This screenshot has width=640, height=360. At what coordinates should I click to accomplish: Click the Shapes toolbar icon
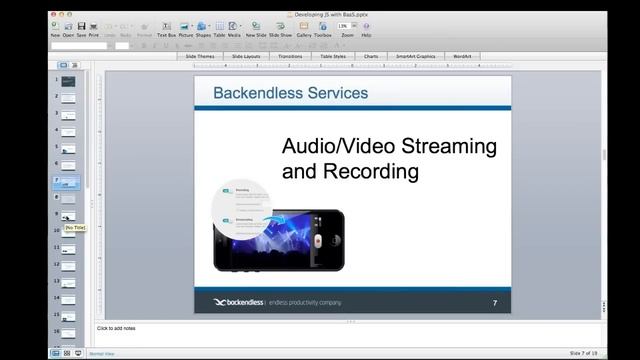(201, 27)
